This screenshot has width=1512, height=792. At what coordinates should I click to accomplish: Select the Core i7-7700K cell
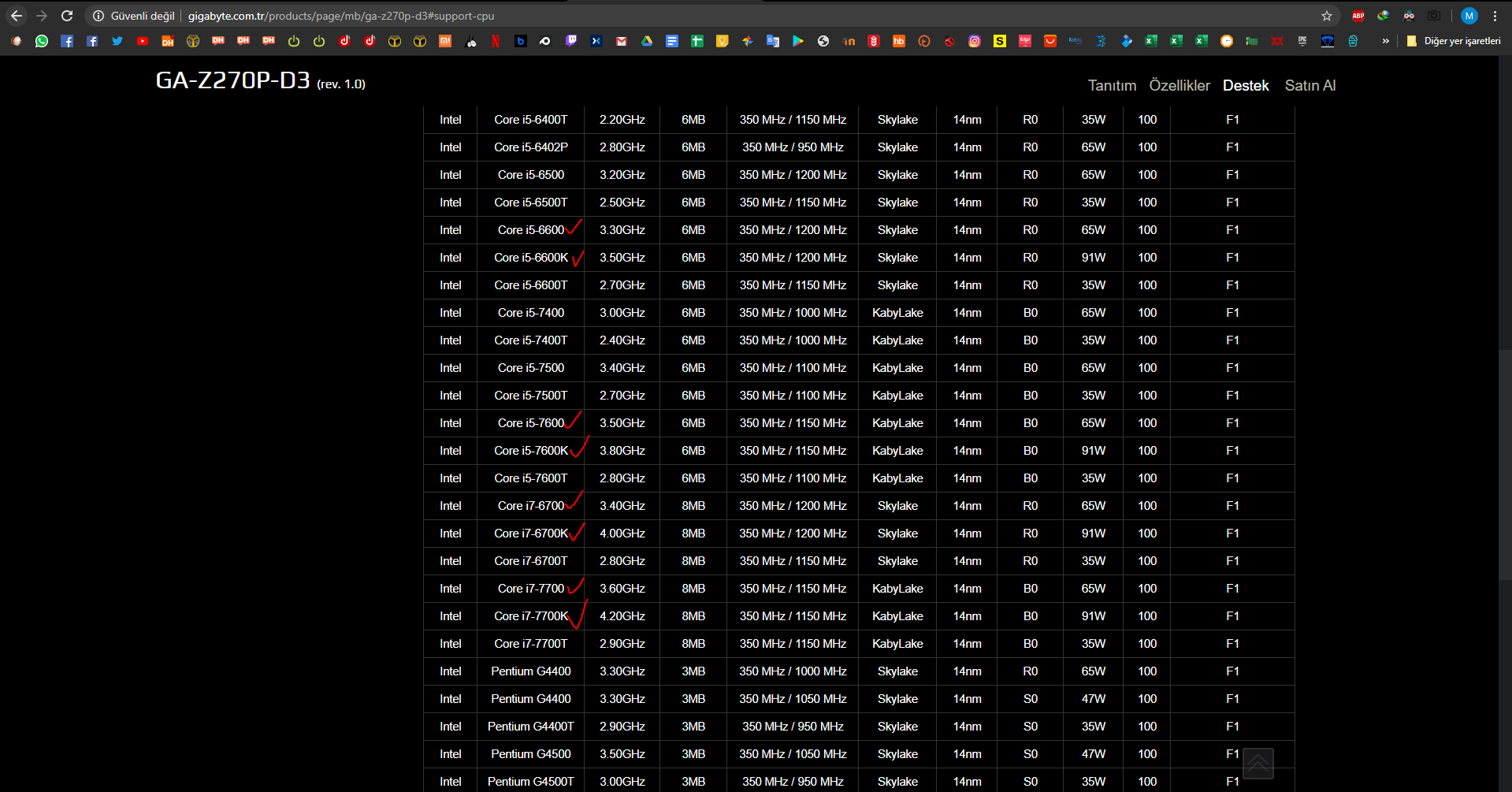click(531, 616)
